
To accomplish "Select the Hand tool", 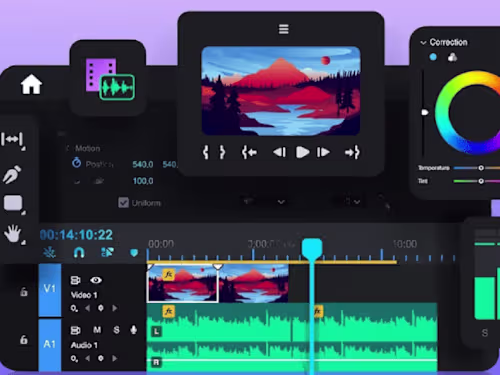I will pos(13,234).
